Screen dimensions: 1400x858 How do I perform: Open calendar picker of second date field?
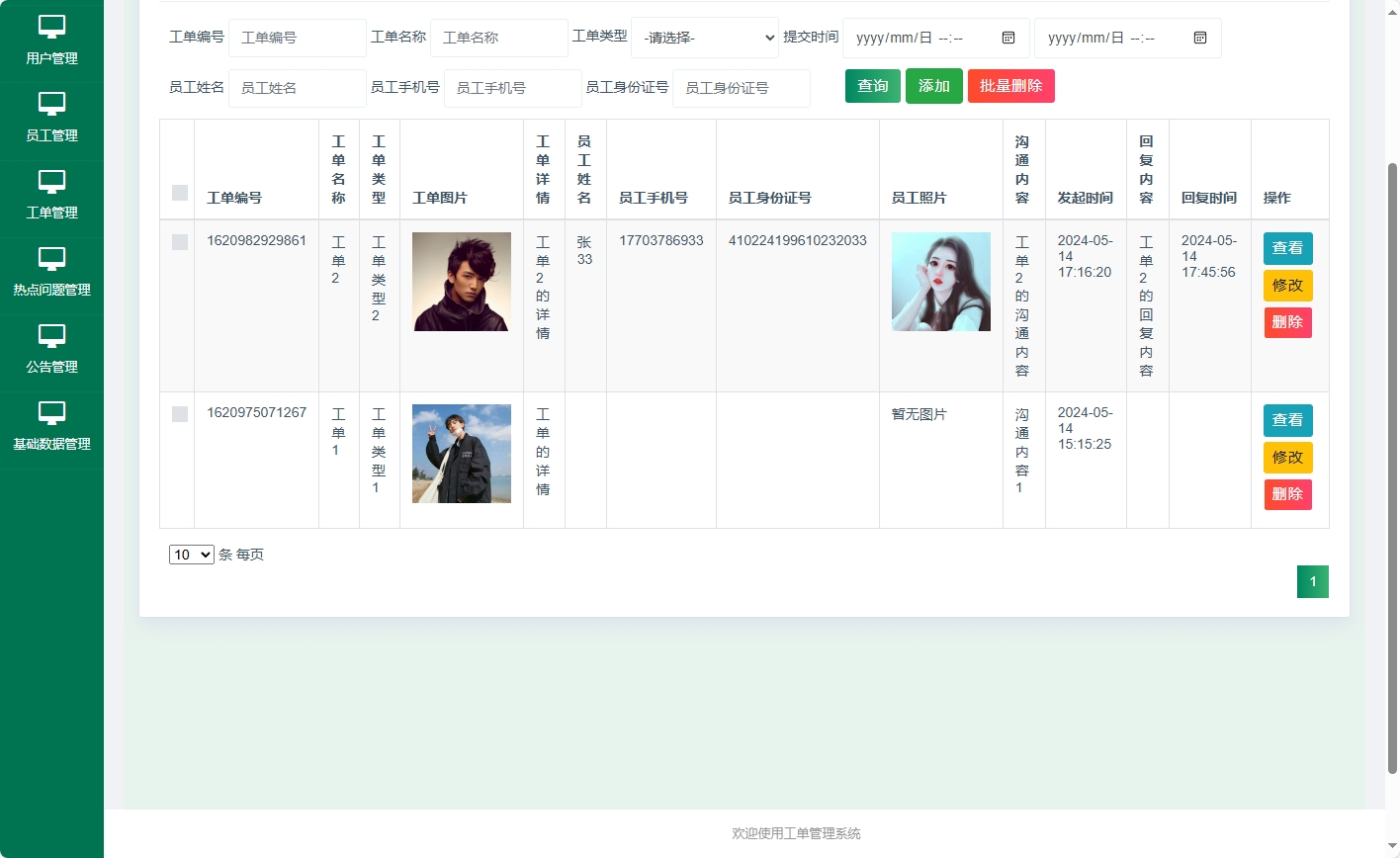pos(1200,38)
